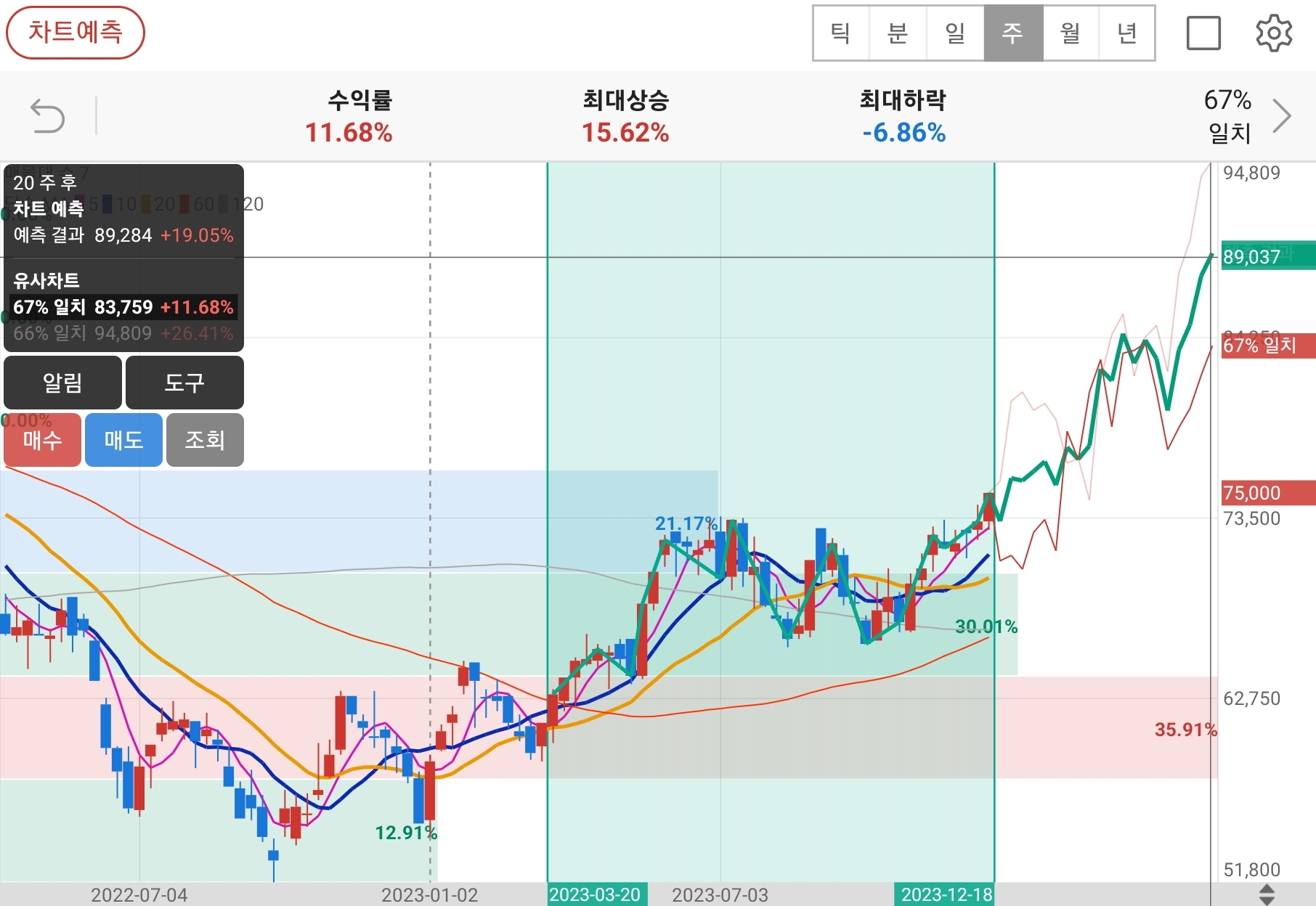This screenshot has height=906, width=1316.
Task: Open the 도구 tools button
Action: 184,383
